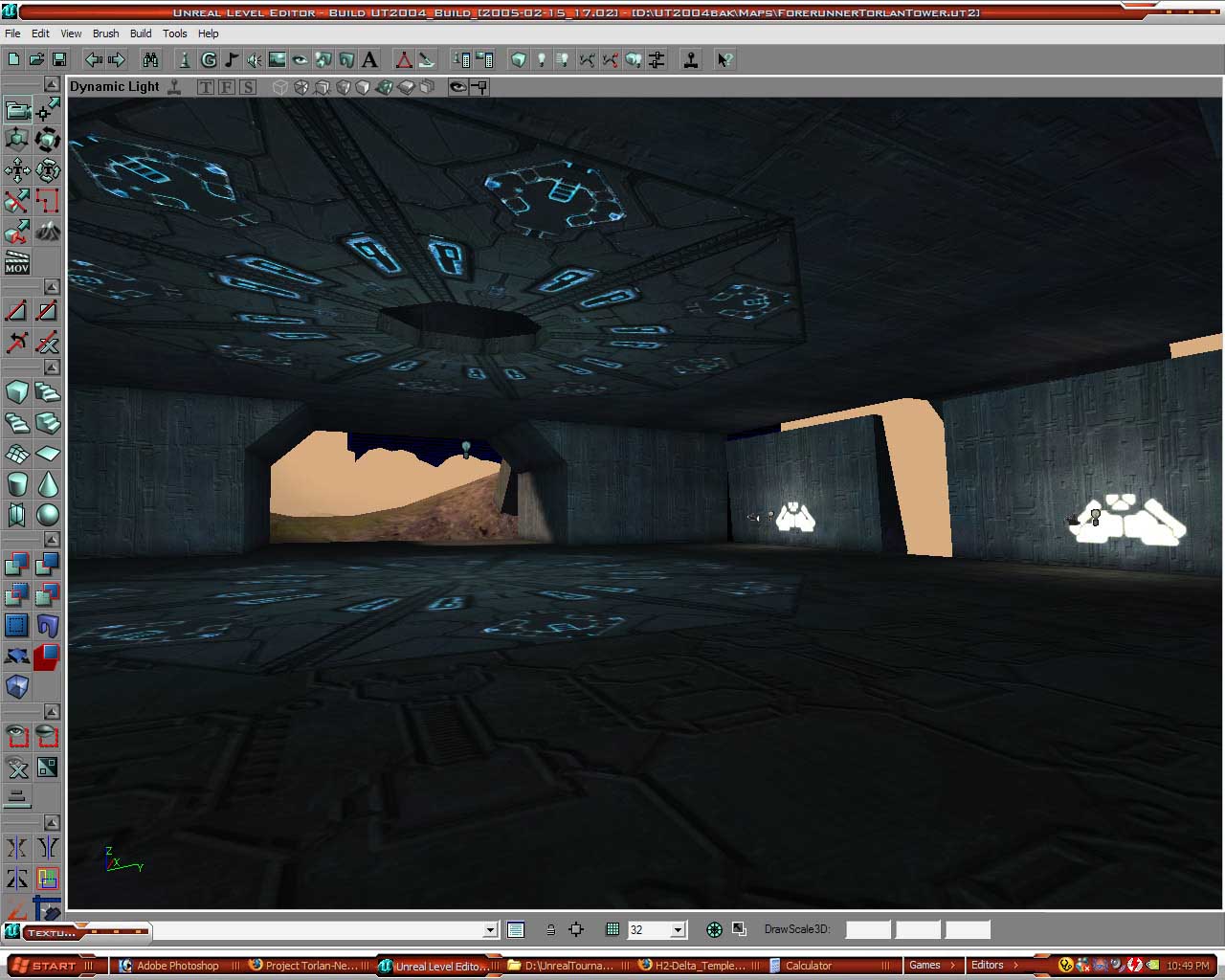Open the Music browser note icon
Screen dimensions: 1225x980
pyautogui.click(x=232, y=59)
